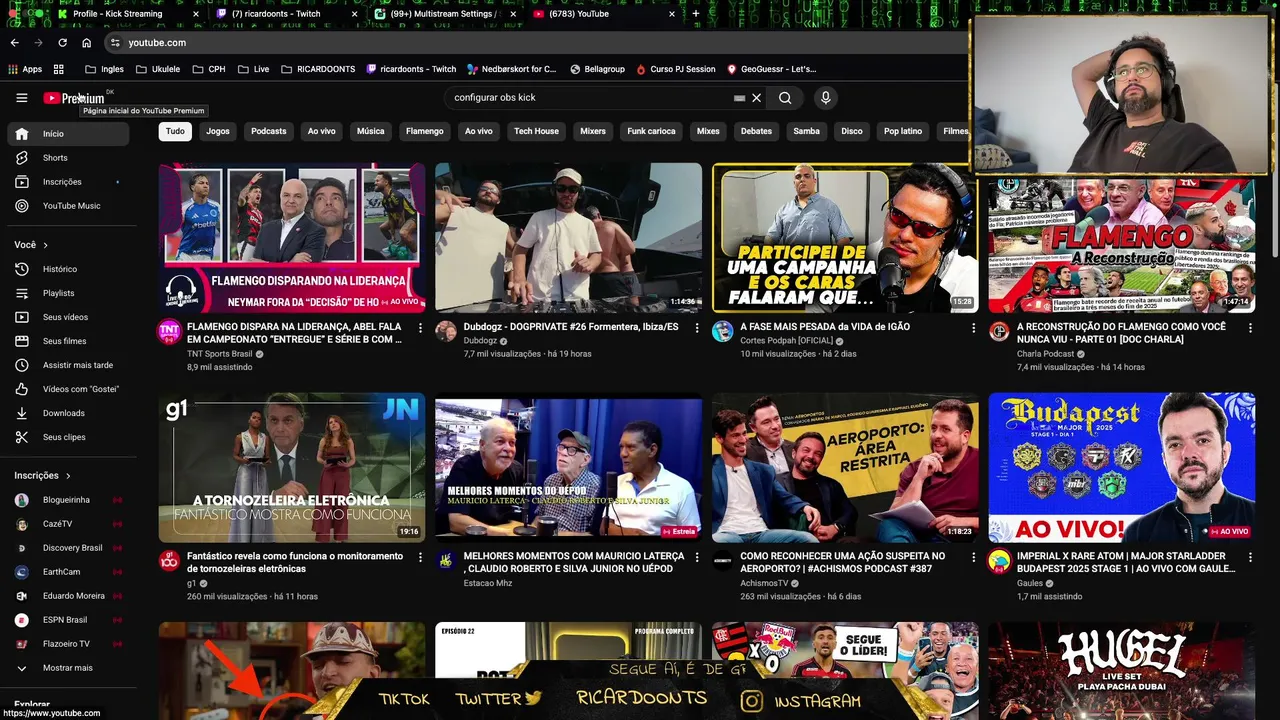Open browser home button
1280x720 pixels.
click(x=87, y=43)
